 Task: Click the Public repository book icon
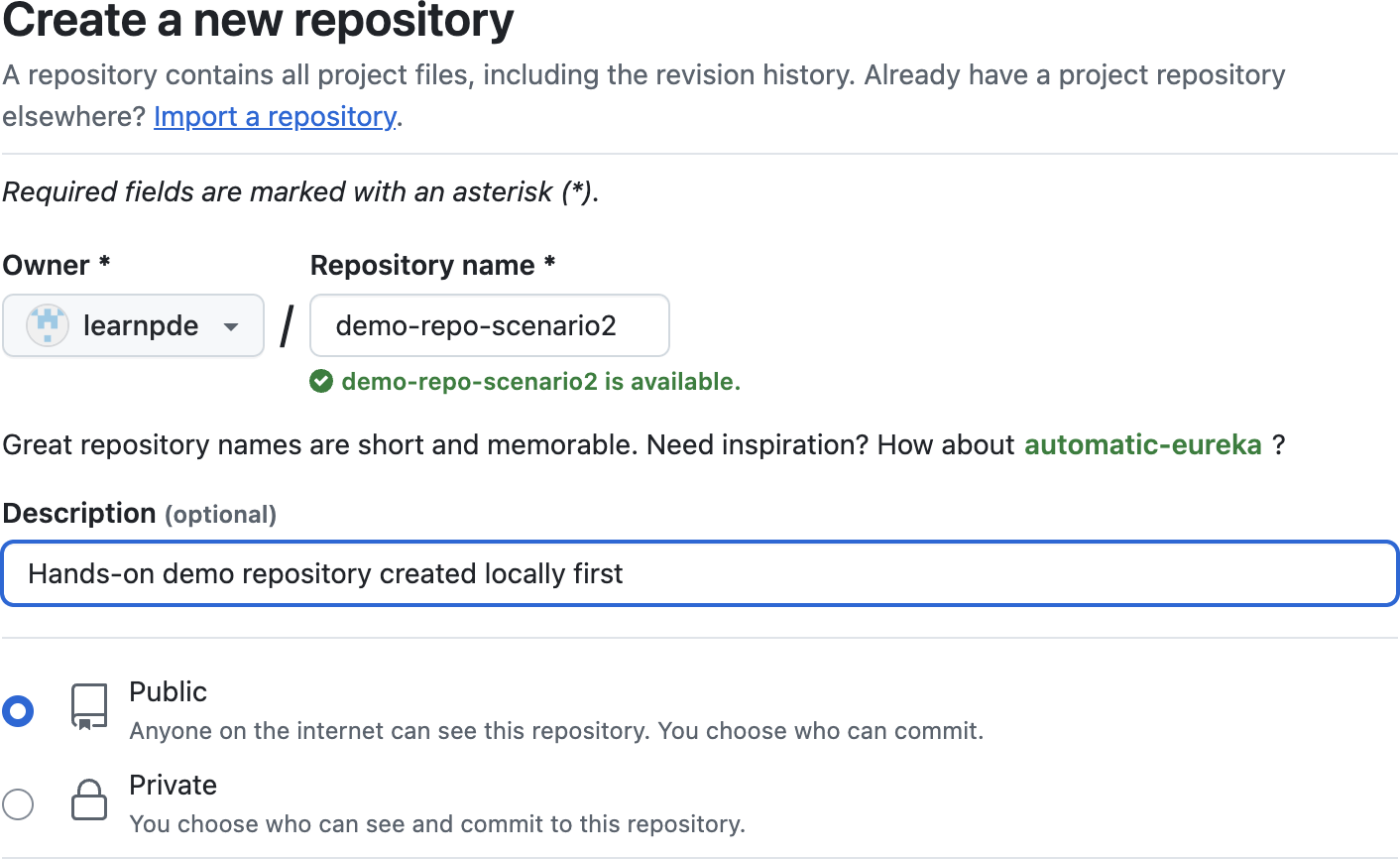pos(89,707)
